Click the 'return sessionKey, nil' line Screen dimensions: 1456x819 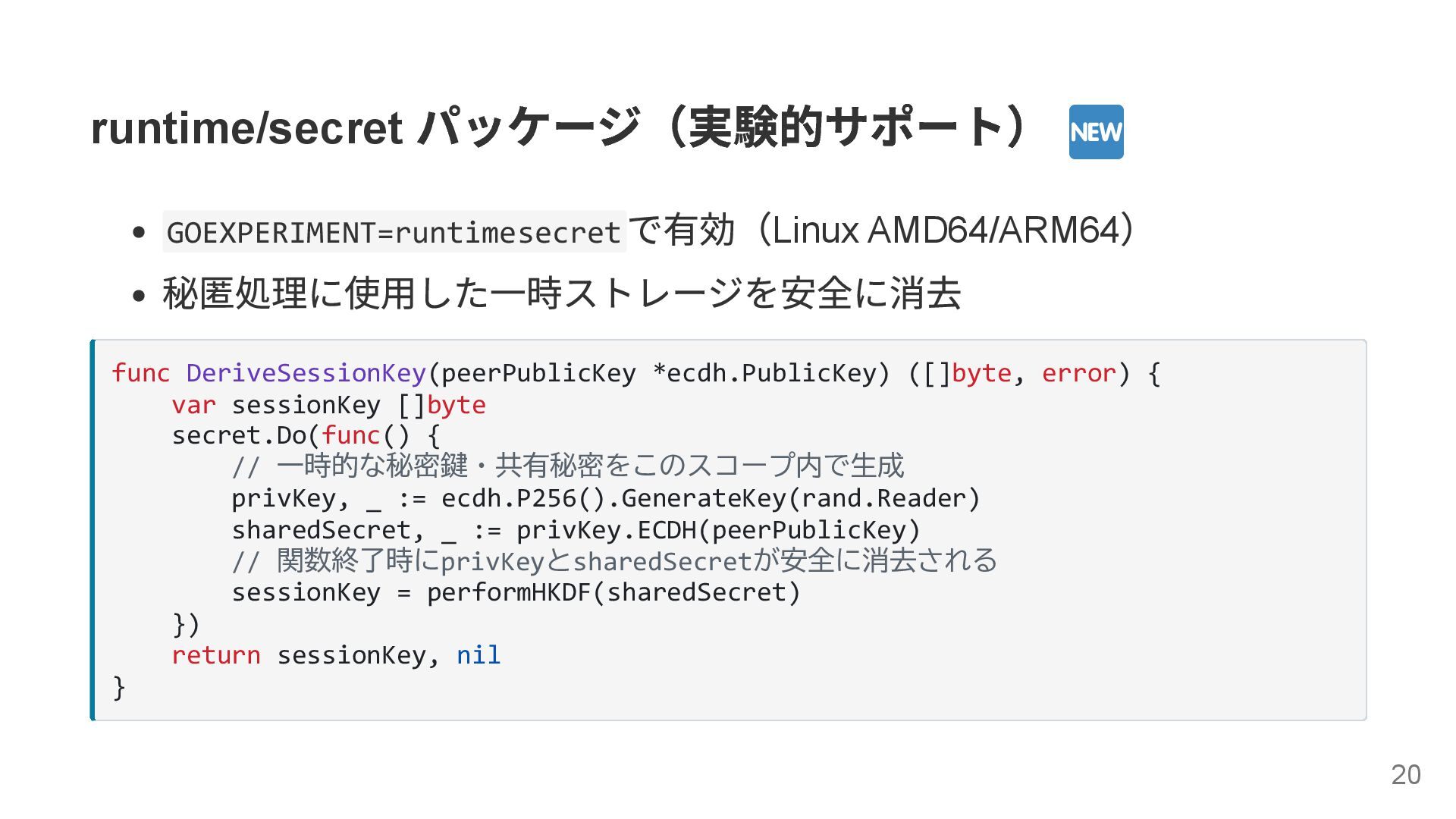[x=335, y=655]
